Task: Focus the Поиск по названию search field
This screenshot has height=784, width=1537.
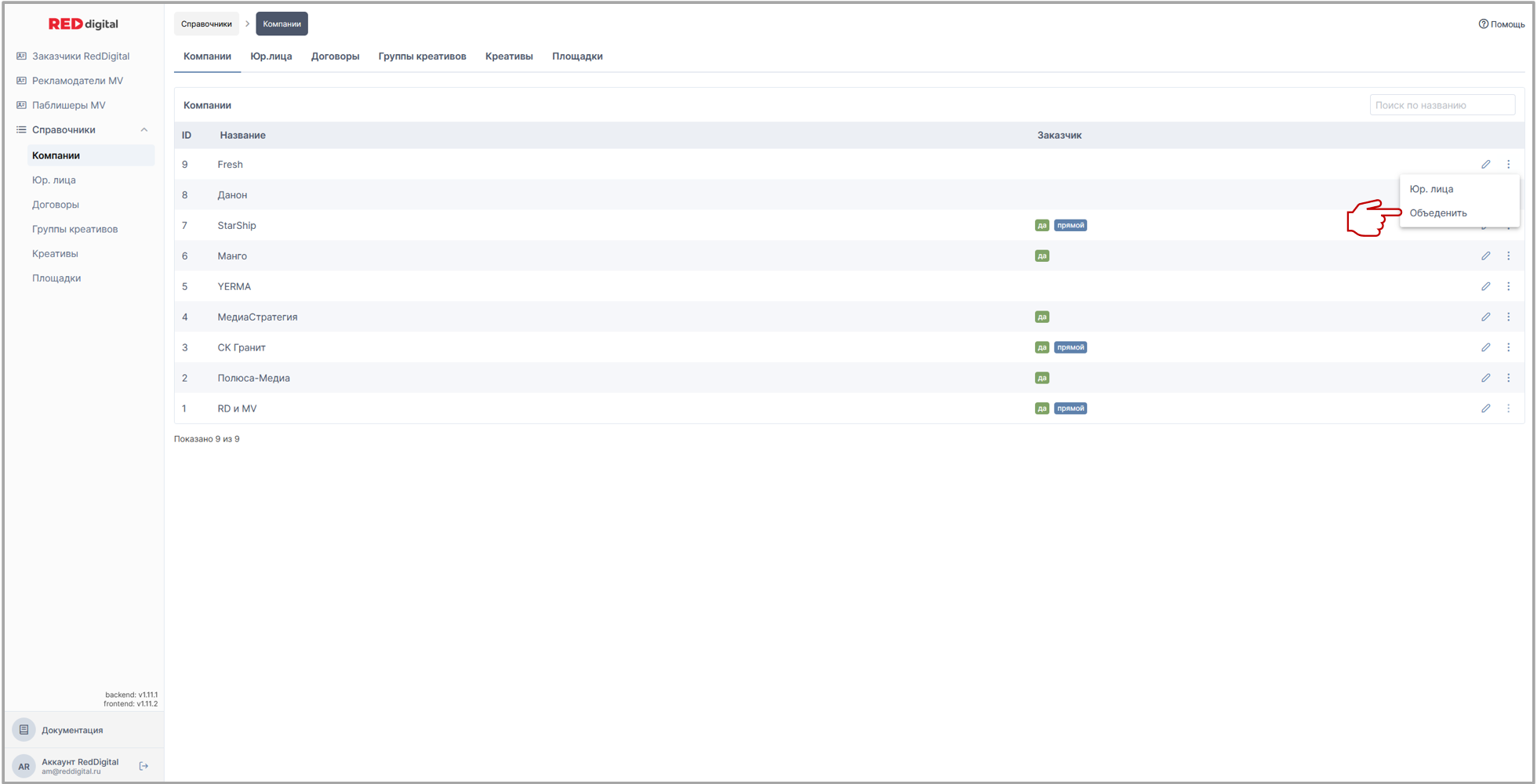Action: (x=1441, y=106)
